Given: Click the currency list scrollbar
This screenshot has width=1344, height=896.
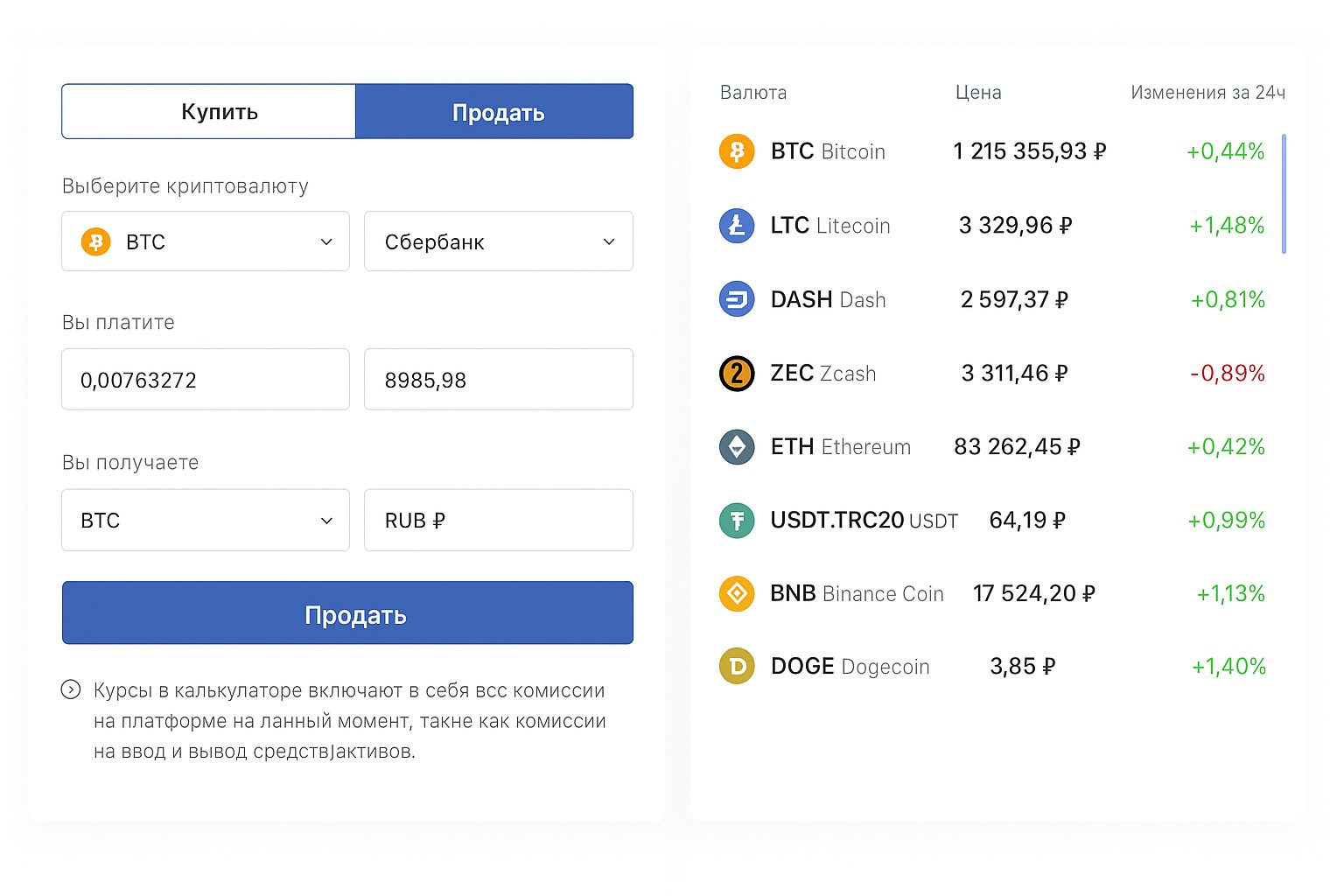Looking at the screenshot, I should point(1284,194).
